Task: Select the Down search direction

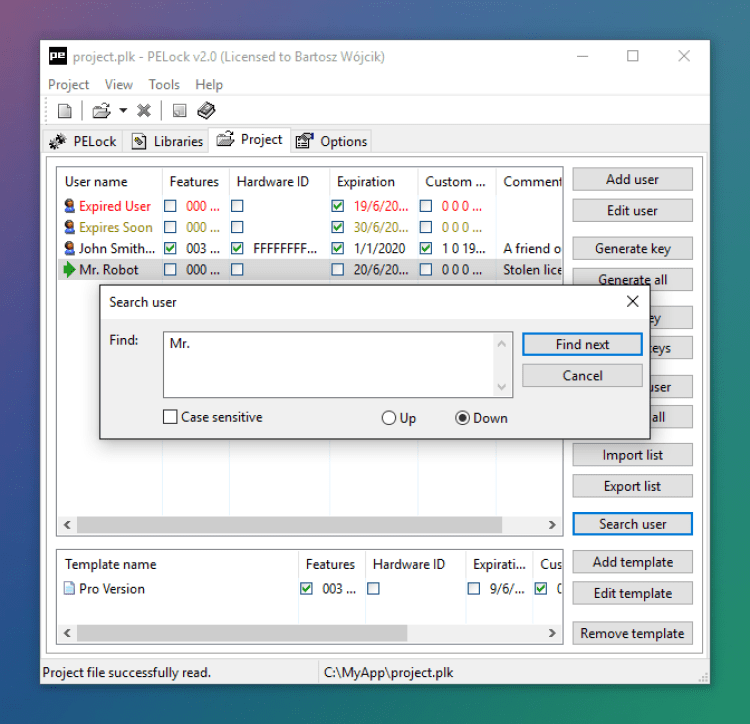Action: 462,418
